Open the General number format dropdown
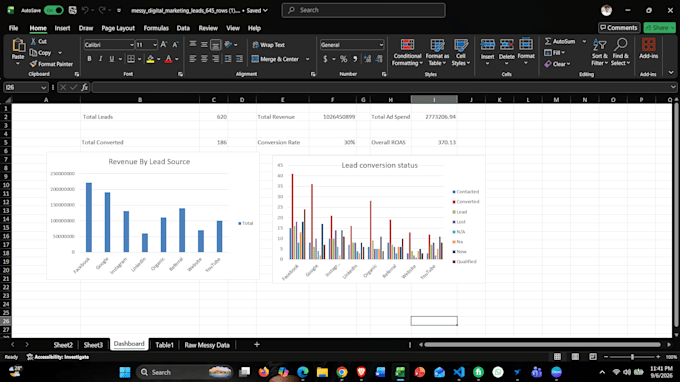This screenshot has width=680, height=382. point(381,45)
